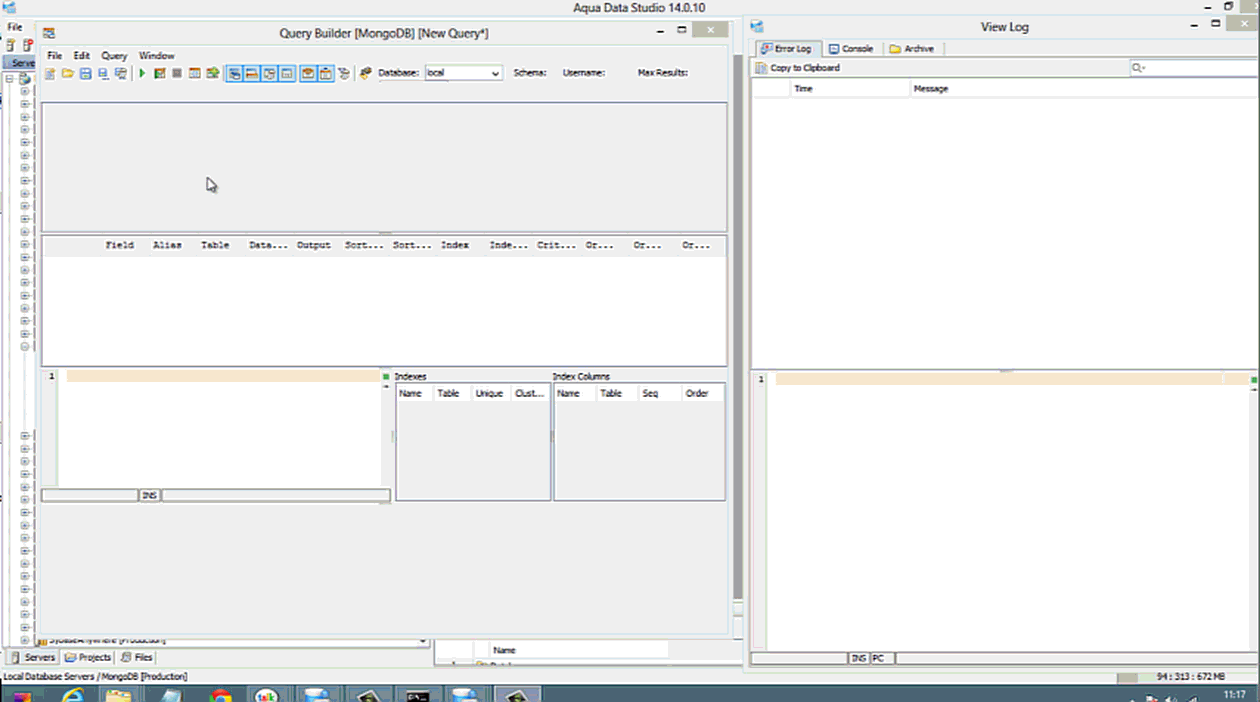Switch to the Archive tab in View Log
Viewport: 1260px width, 702px height.
pyautogui.click(x=911, y=48)
